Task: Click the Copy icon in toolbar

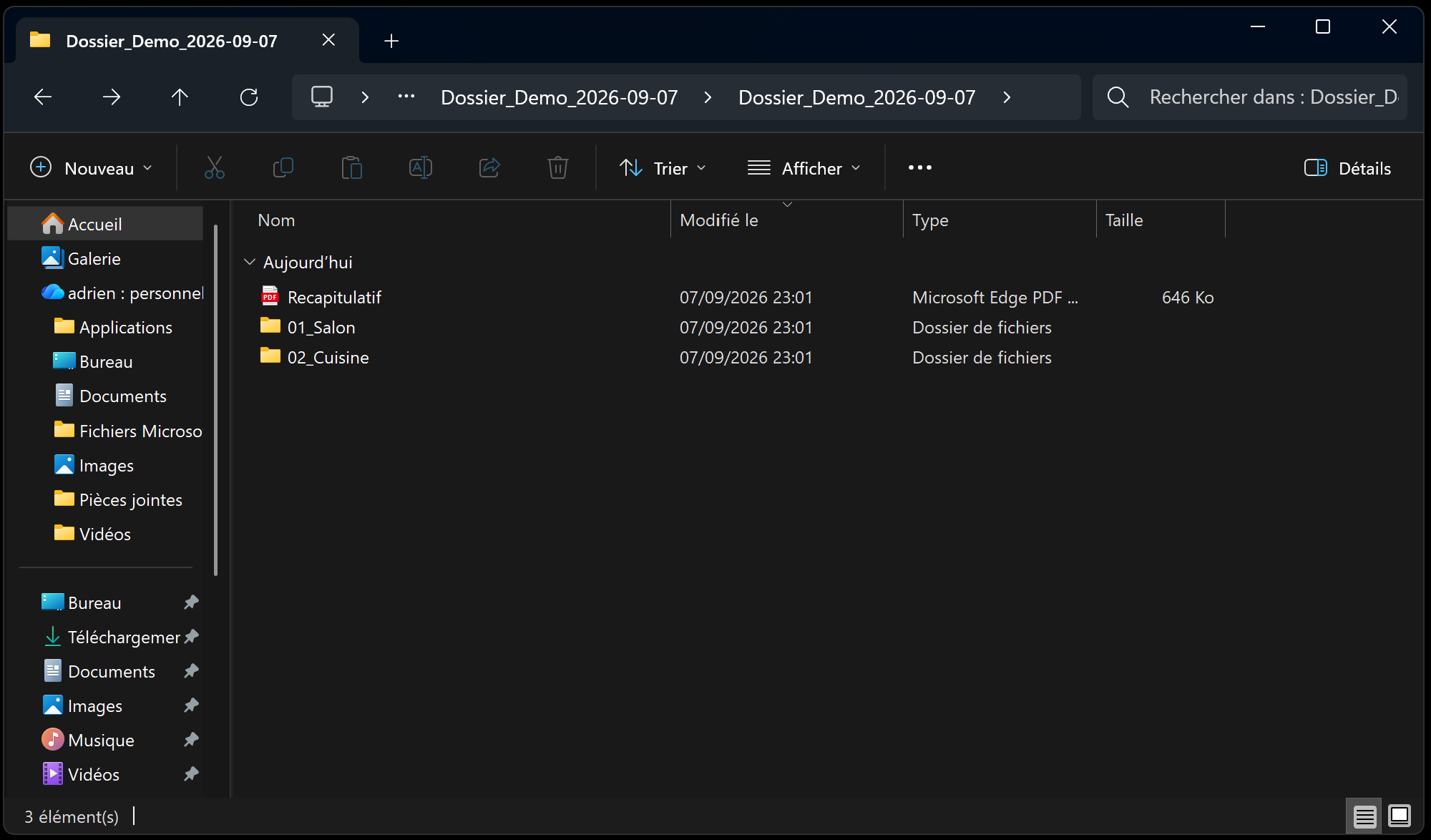Action: [283, 168]
